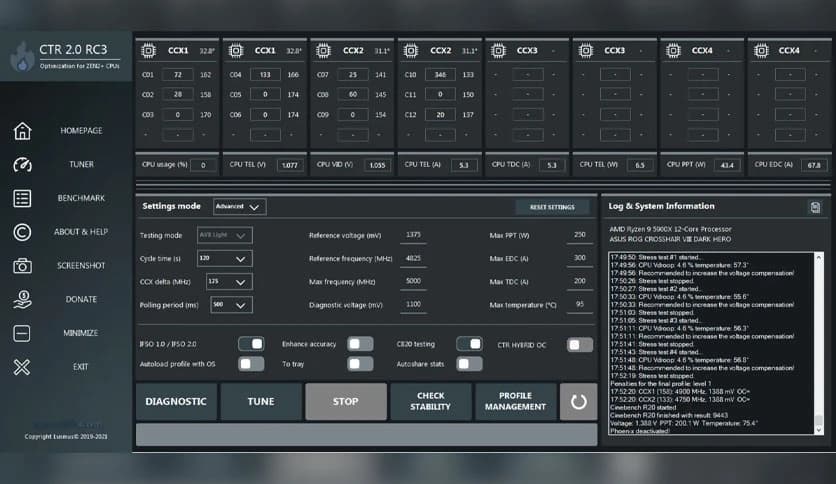Open the Settings mode Advanced dropdown
The height and width of the screenshot is (484, 836).
[x=239, y=207]
